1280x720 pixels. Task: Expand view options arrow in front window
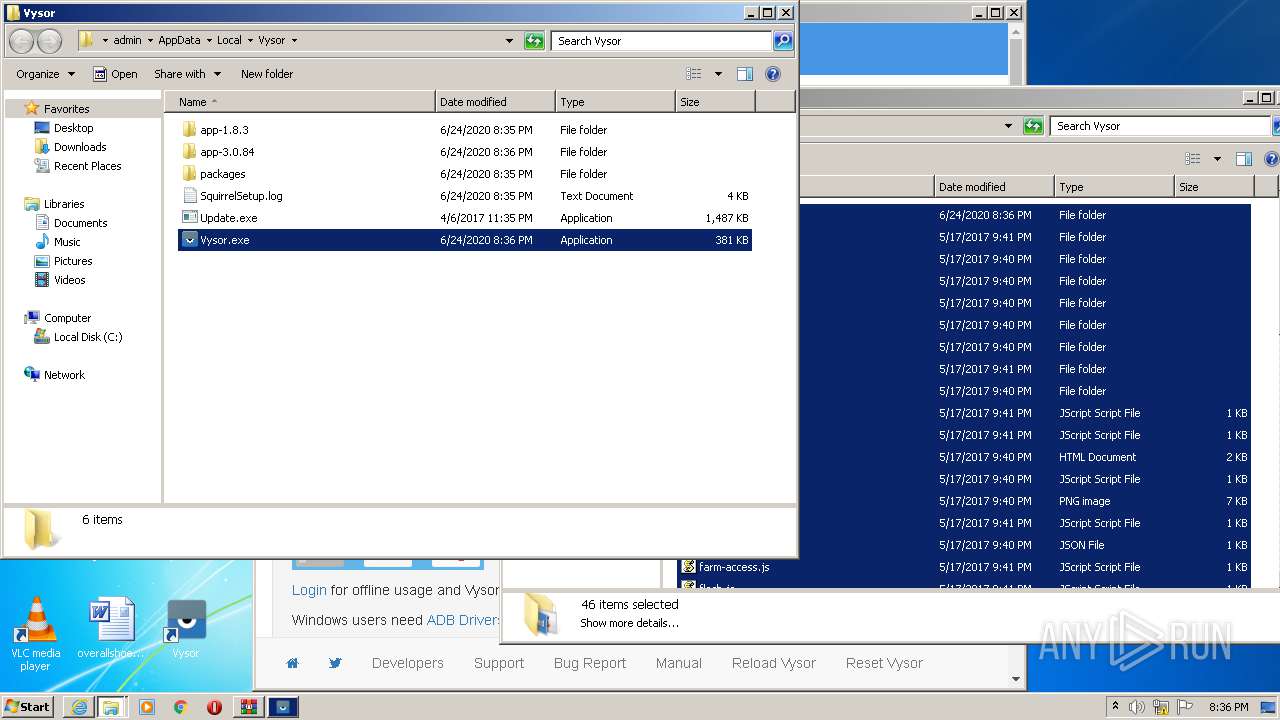pos(718,74)
